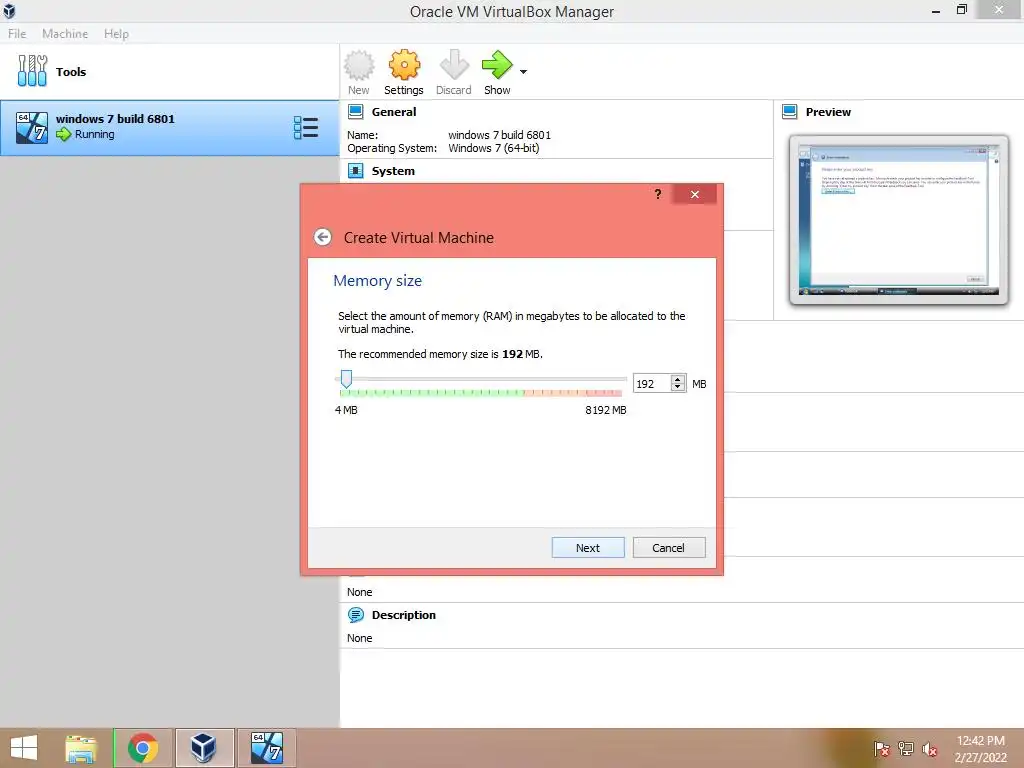Open Google Chrome from taskbar

click(143, 748)
